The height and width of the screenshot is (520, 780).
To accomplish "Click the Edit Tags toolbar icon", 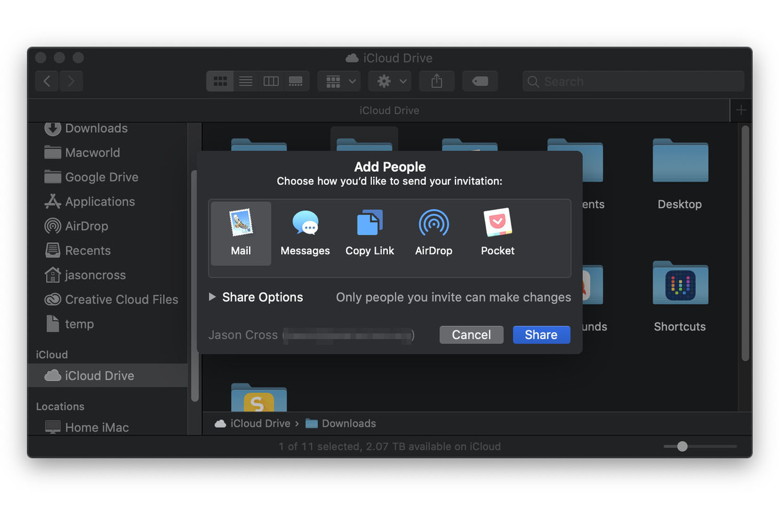I will tap(480, 81).
